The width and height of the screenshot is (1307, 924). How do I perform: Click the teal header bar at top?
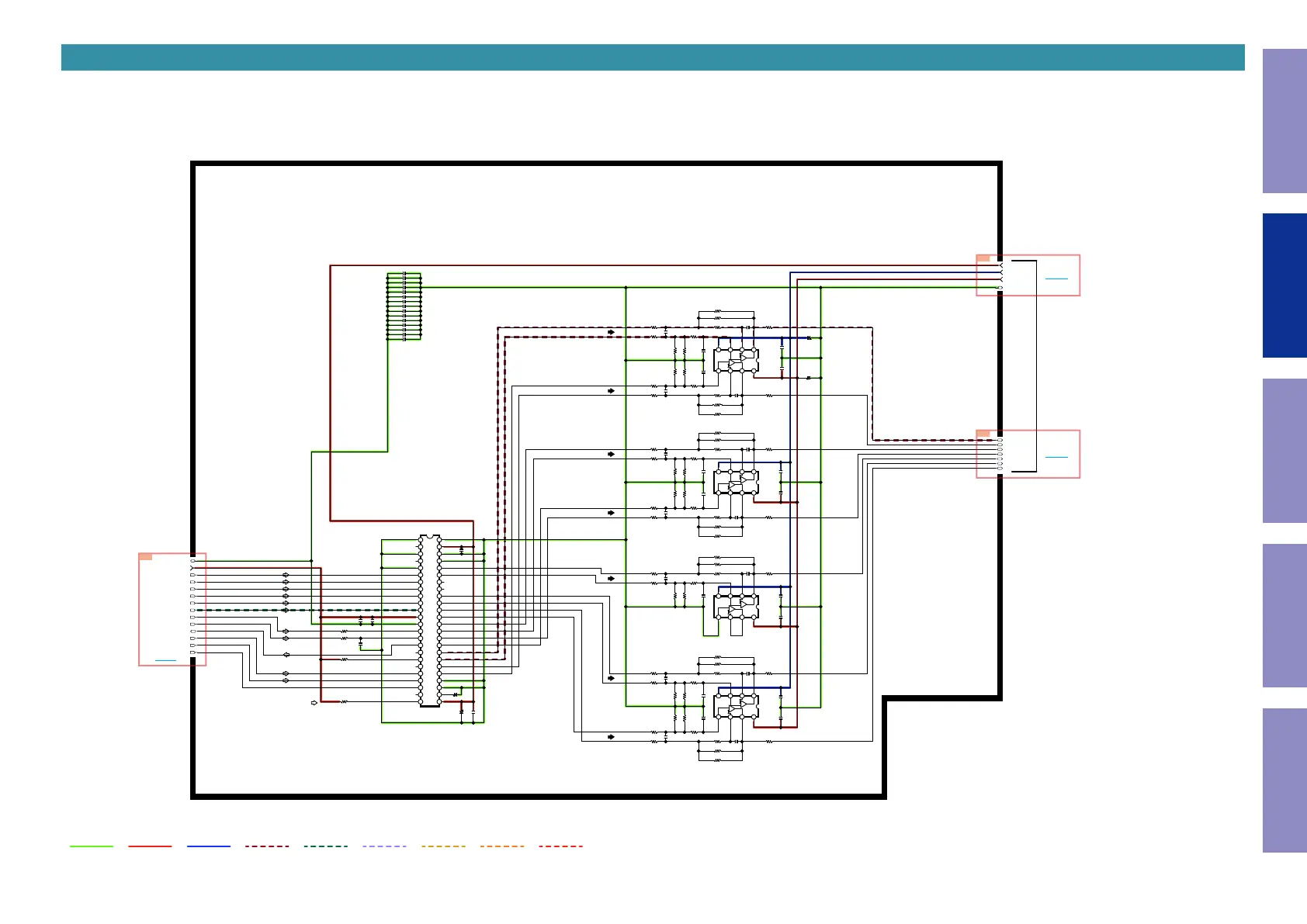pos(652,57)
